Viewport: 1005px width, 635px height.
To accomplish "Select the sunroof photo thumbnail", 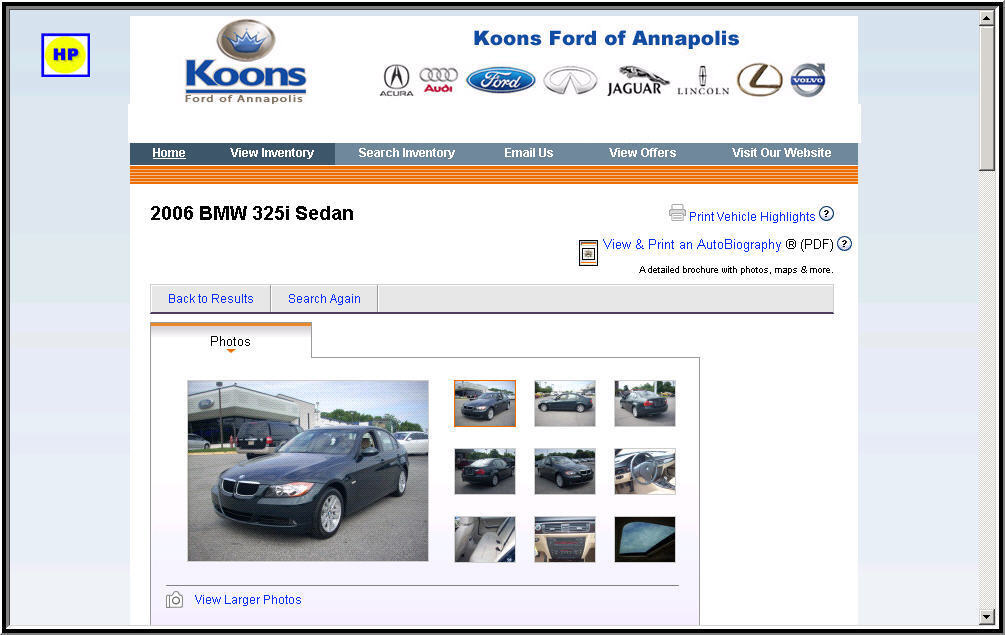I will click(645, 540).
